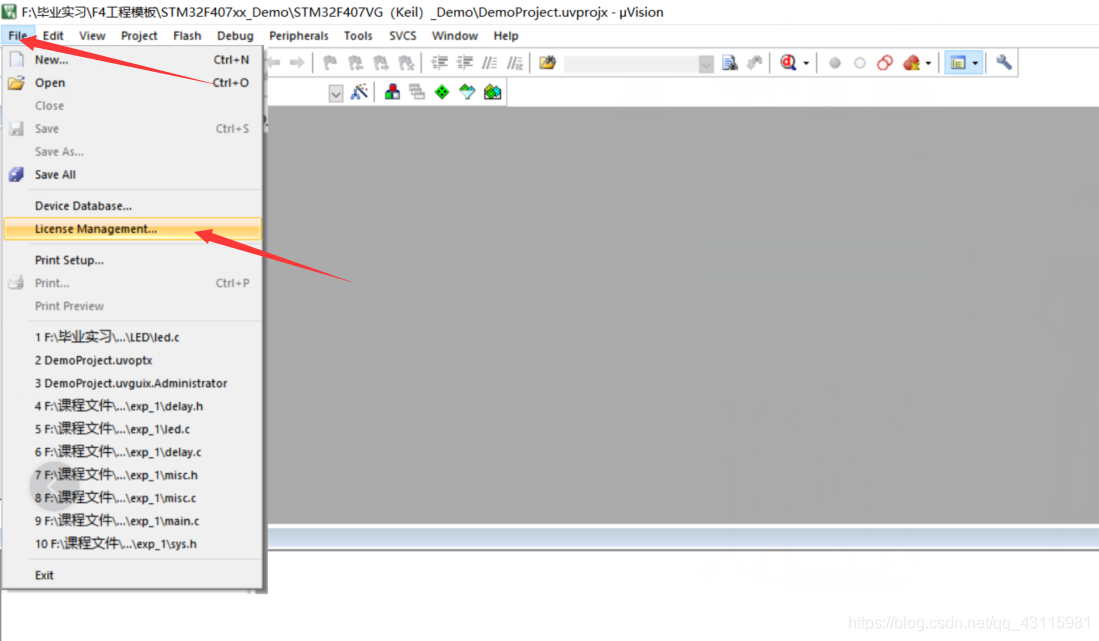The width and height of the screenshot is (1099, 641).
Task: Toggle bookmark flag icon
Action: (x=330, y=63)
